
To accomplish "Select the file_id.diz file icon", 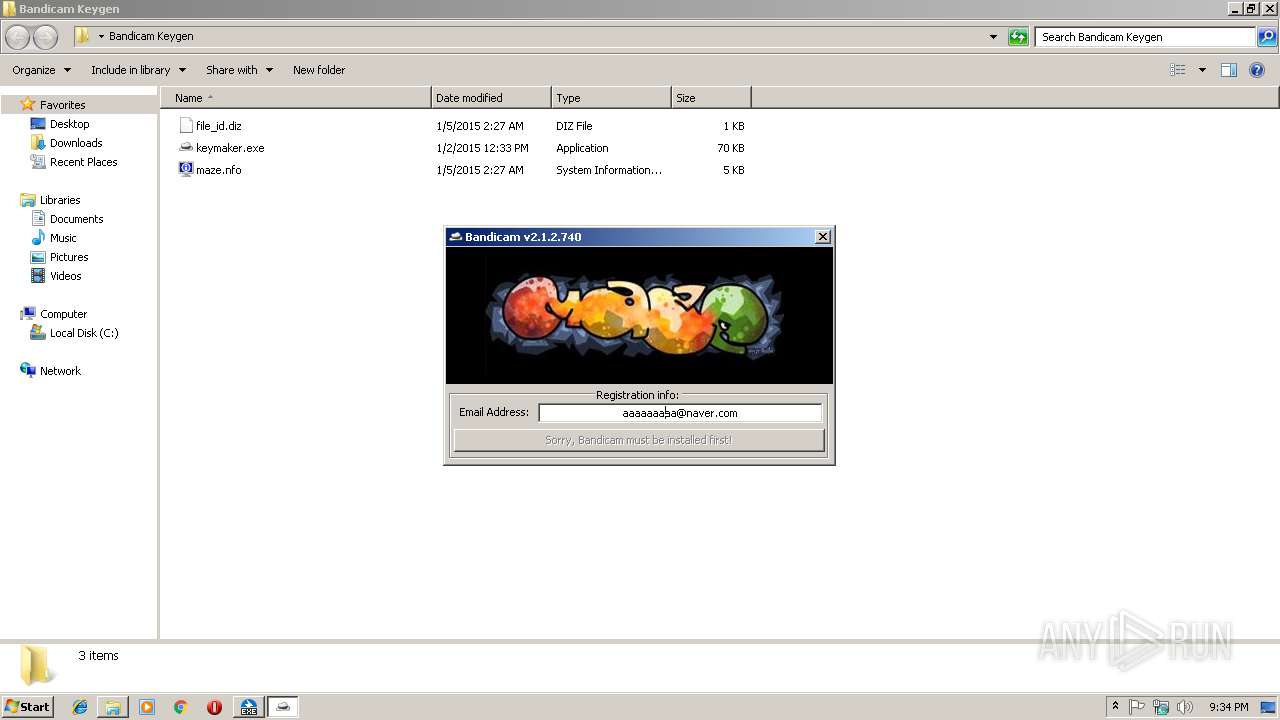I will tap(185, 126).
